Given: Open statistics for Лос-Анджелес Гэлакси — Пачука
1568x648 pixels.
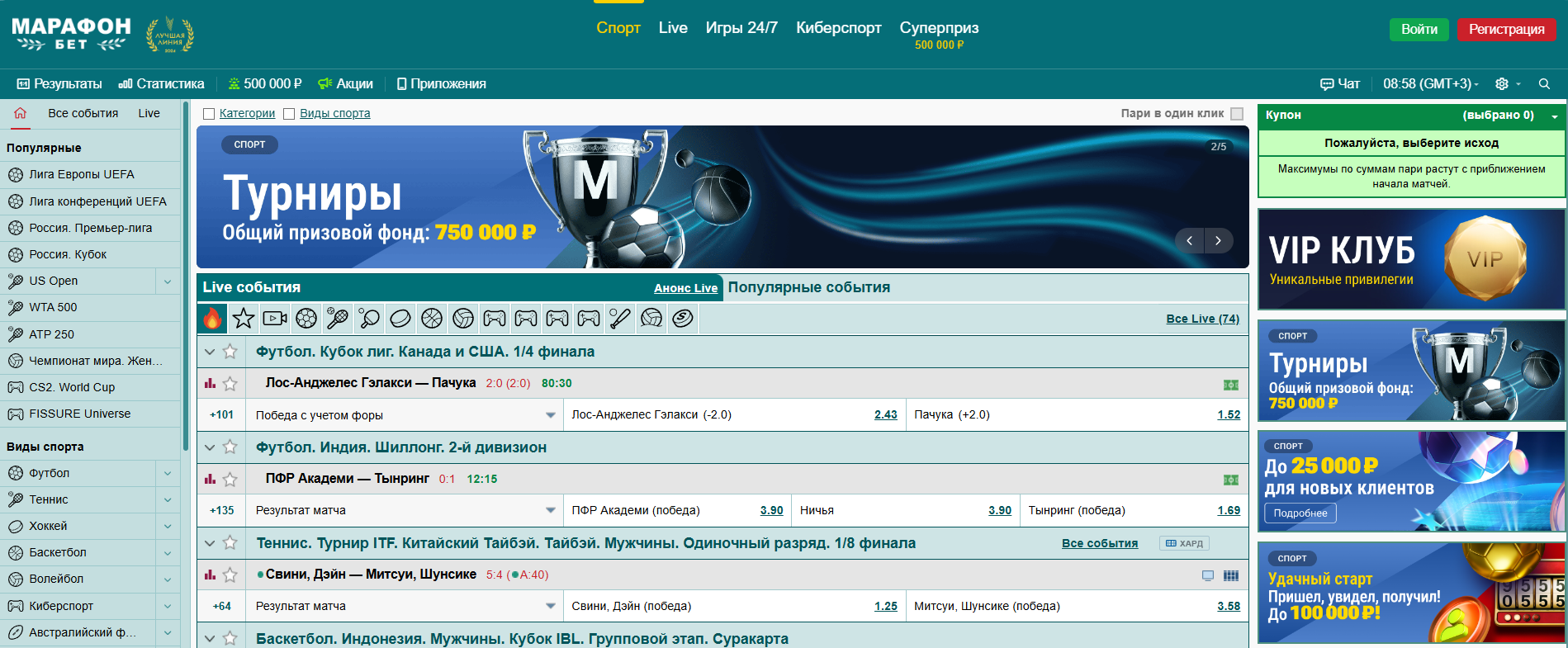Looking at the screenshot, I should (210, 383).
